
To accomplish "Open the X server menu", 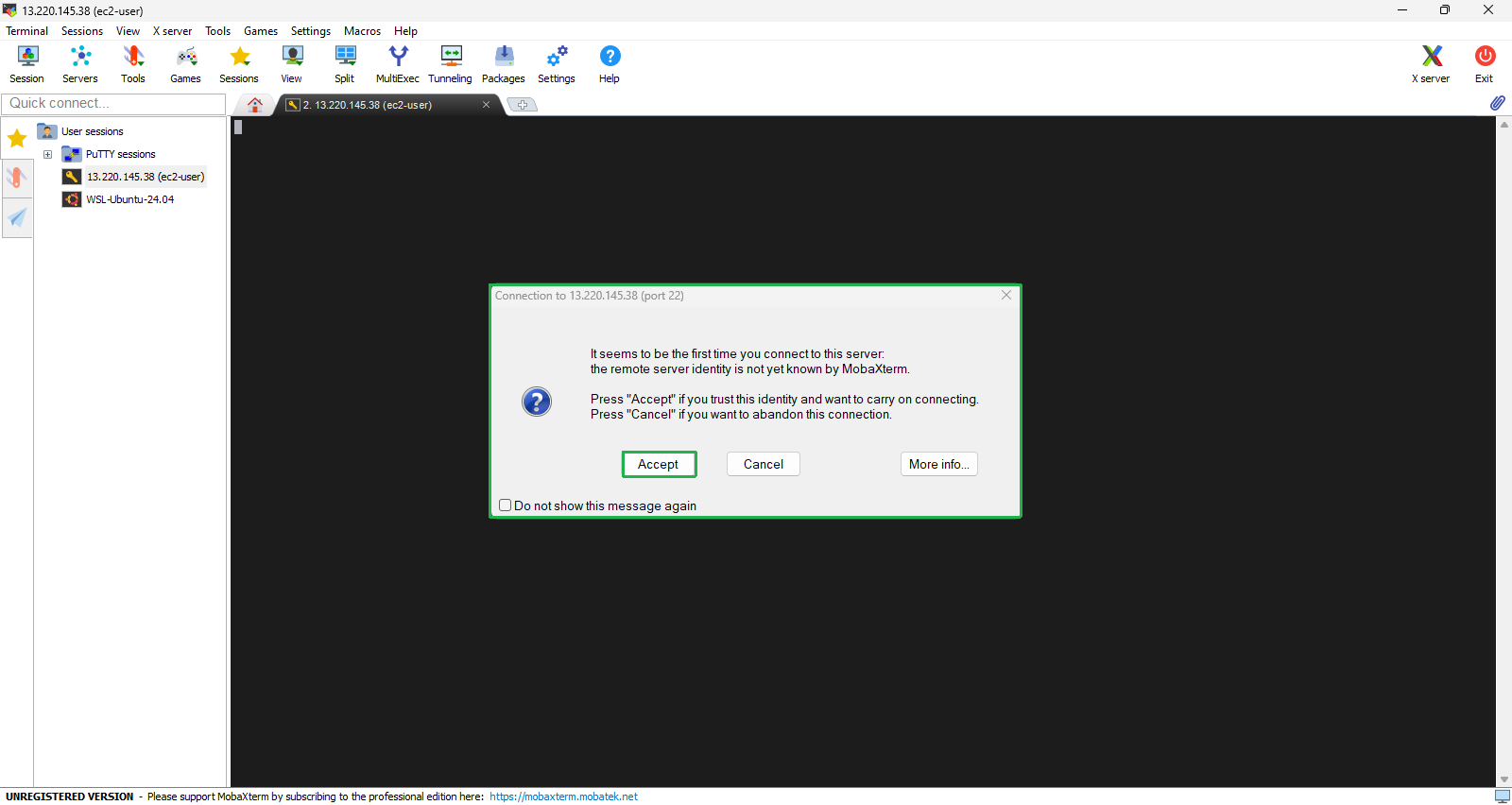I will (172, 31).
